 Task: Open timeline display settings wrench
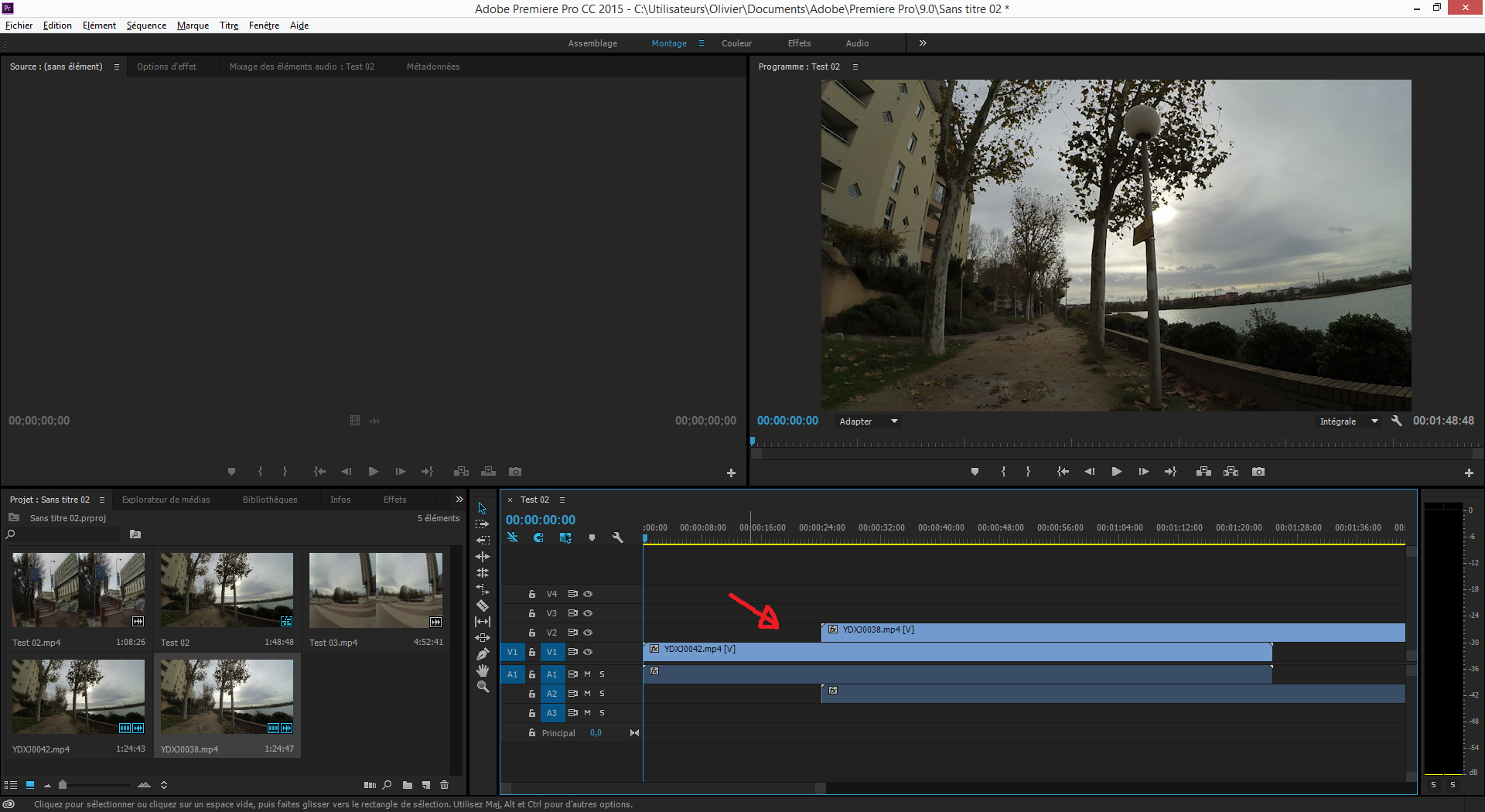pyautogui.click(x=617, y=537)
